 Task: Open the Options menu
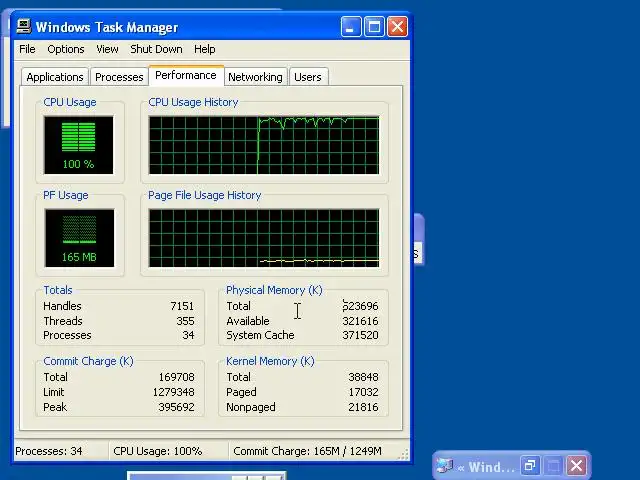[x=66, y=49]
